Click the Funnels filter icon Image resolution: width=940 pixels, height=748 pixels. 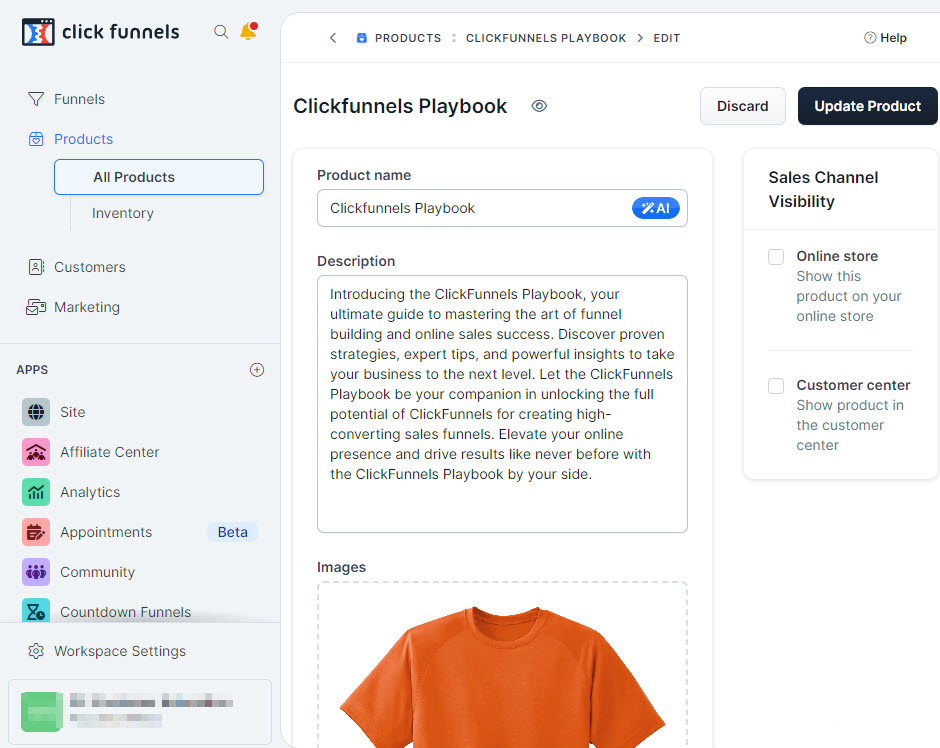36,99
